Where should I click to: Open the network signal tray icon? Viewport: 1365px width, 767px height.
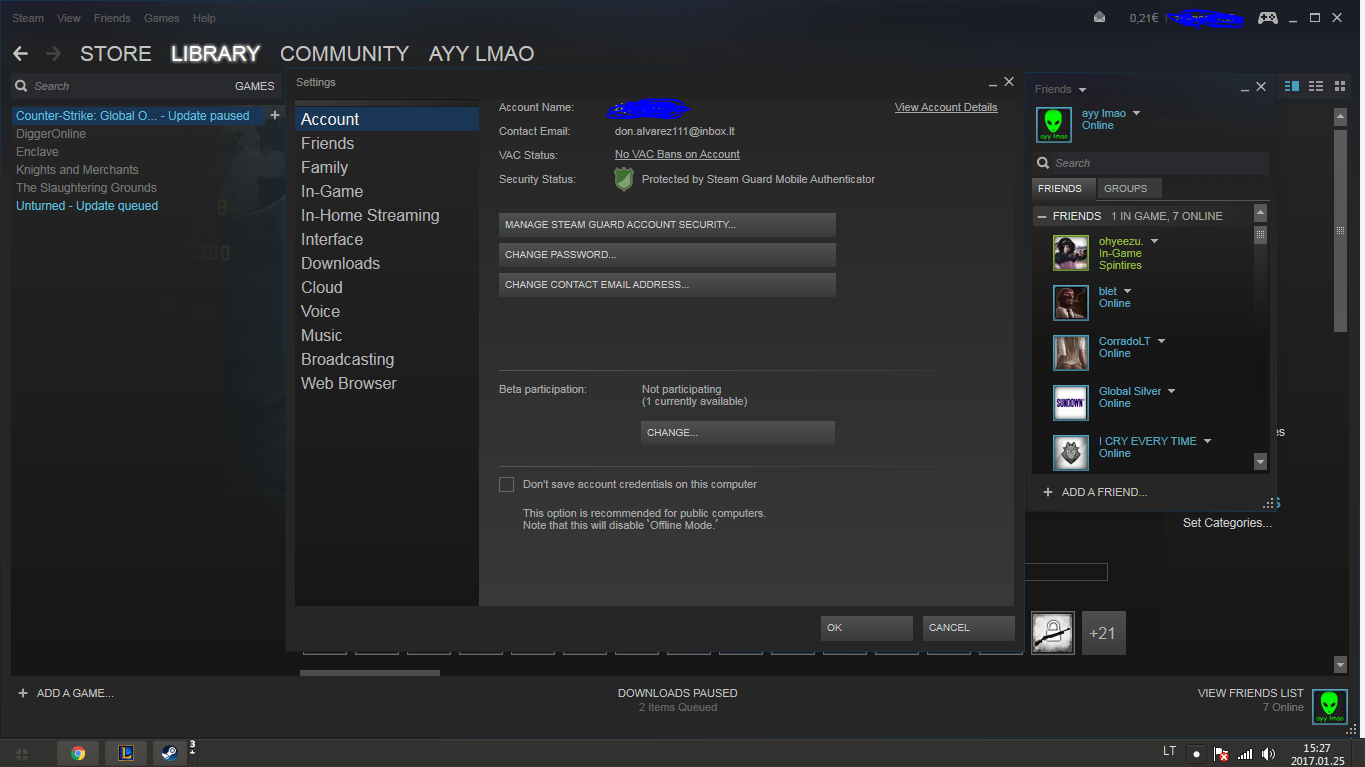coord(1245,753)
